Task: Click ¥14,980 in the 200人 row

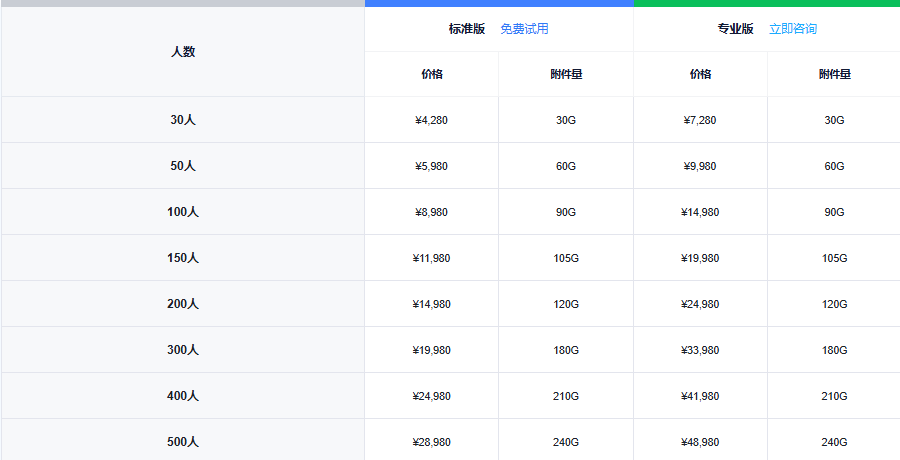Action: (432, 304)
